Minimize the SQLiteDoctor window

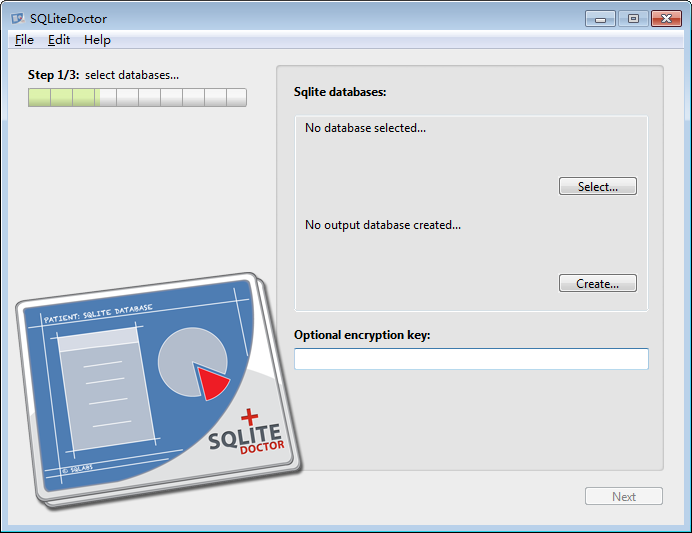[x=600, y=19]
